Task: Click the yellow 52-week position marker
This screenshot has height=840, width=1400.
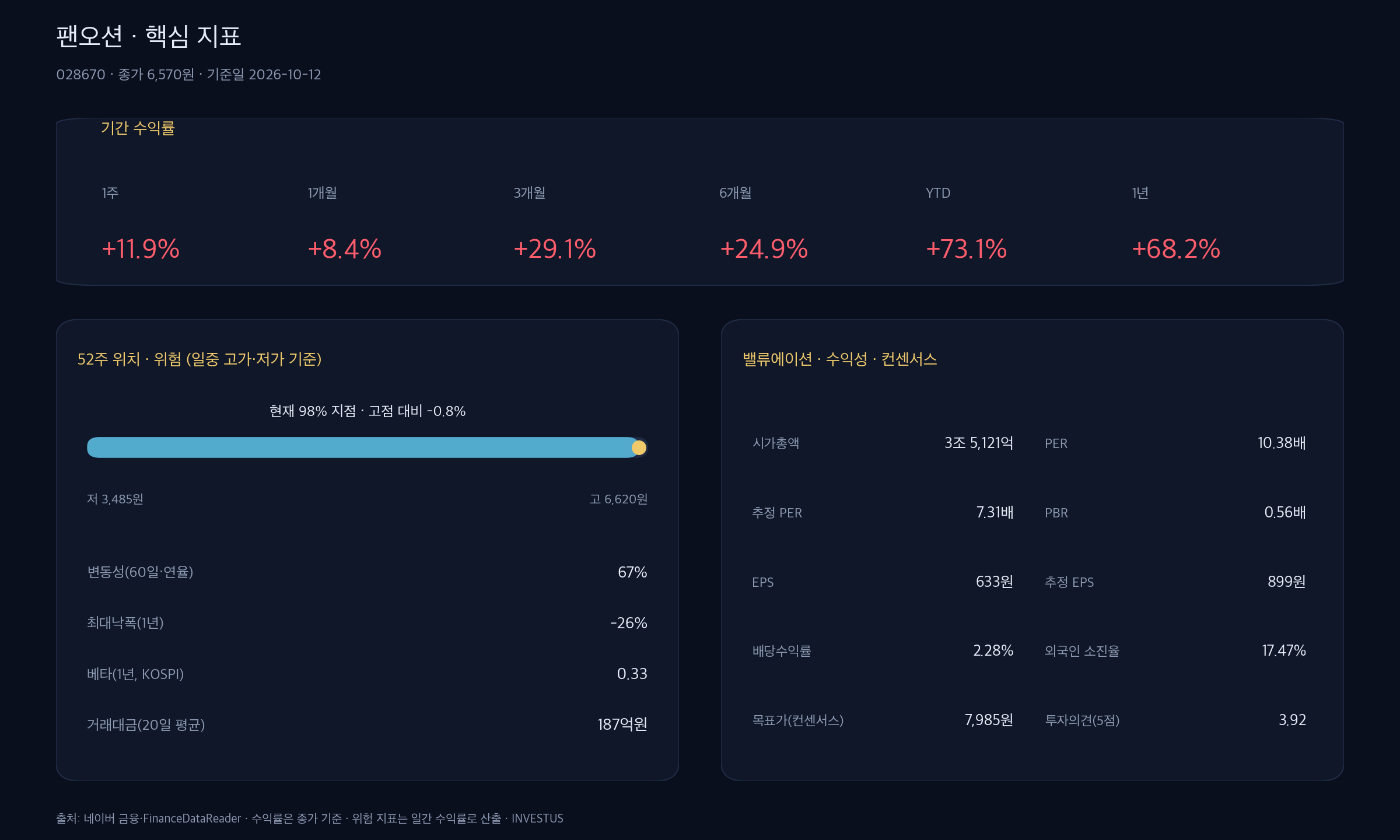Action: coord(639,447)
